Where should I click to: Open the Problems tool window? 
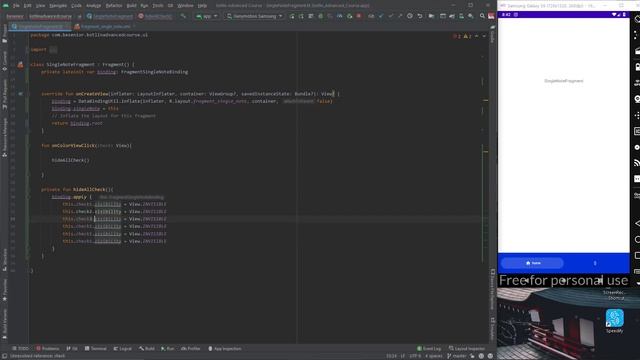(x=47, y=349)
